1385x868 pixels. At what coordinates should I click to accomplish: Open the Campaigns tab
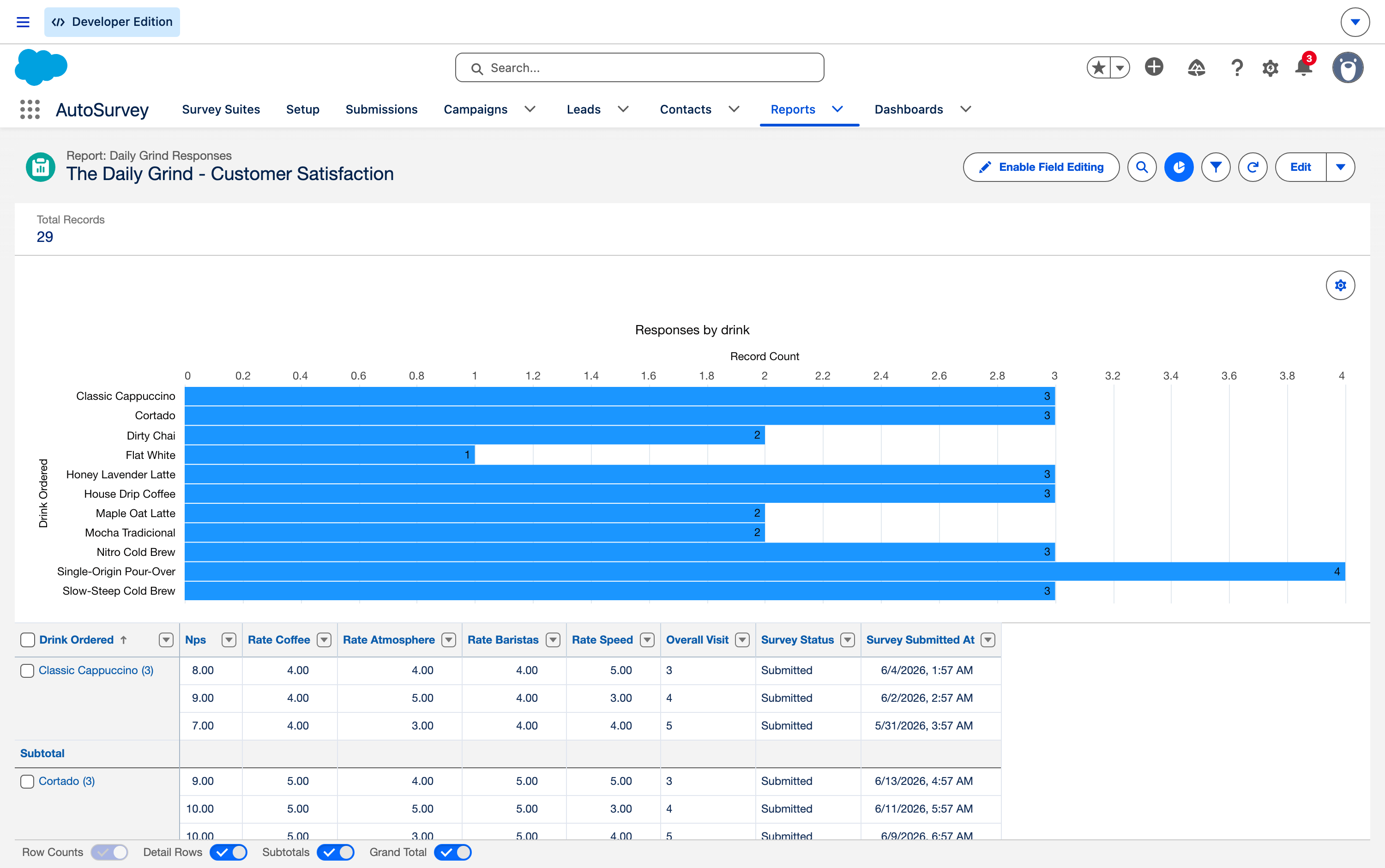pos(475,109)
